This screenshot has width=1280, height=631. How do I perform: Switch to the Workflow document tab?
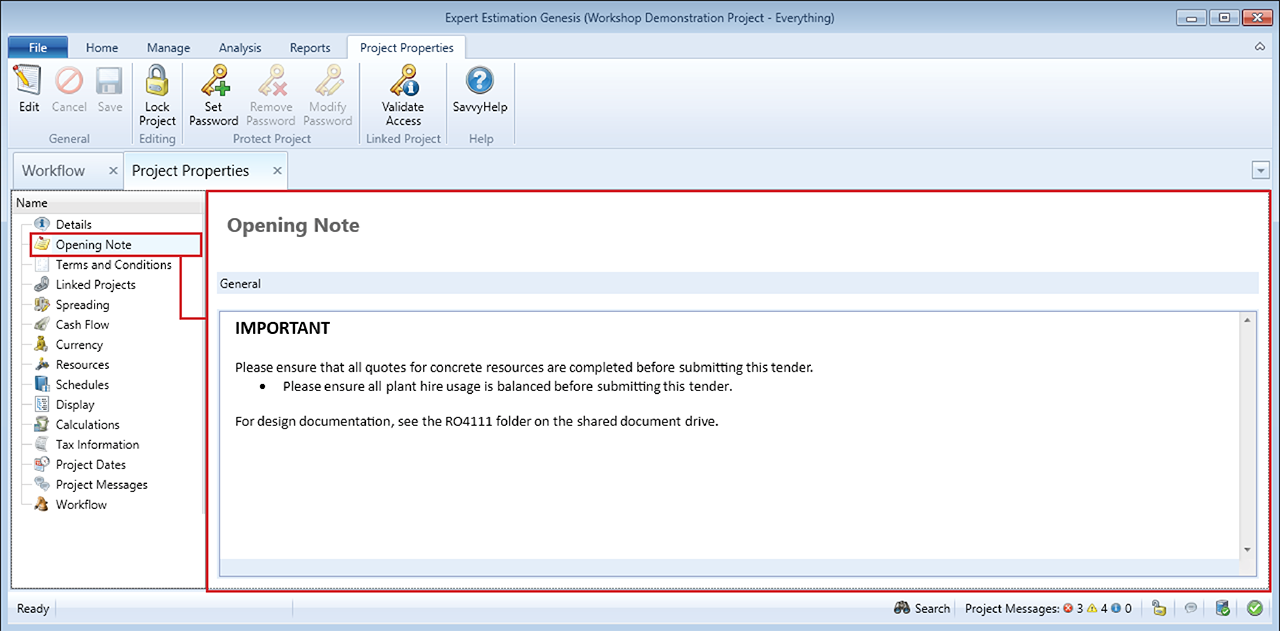click(54, 171)
